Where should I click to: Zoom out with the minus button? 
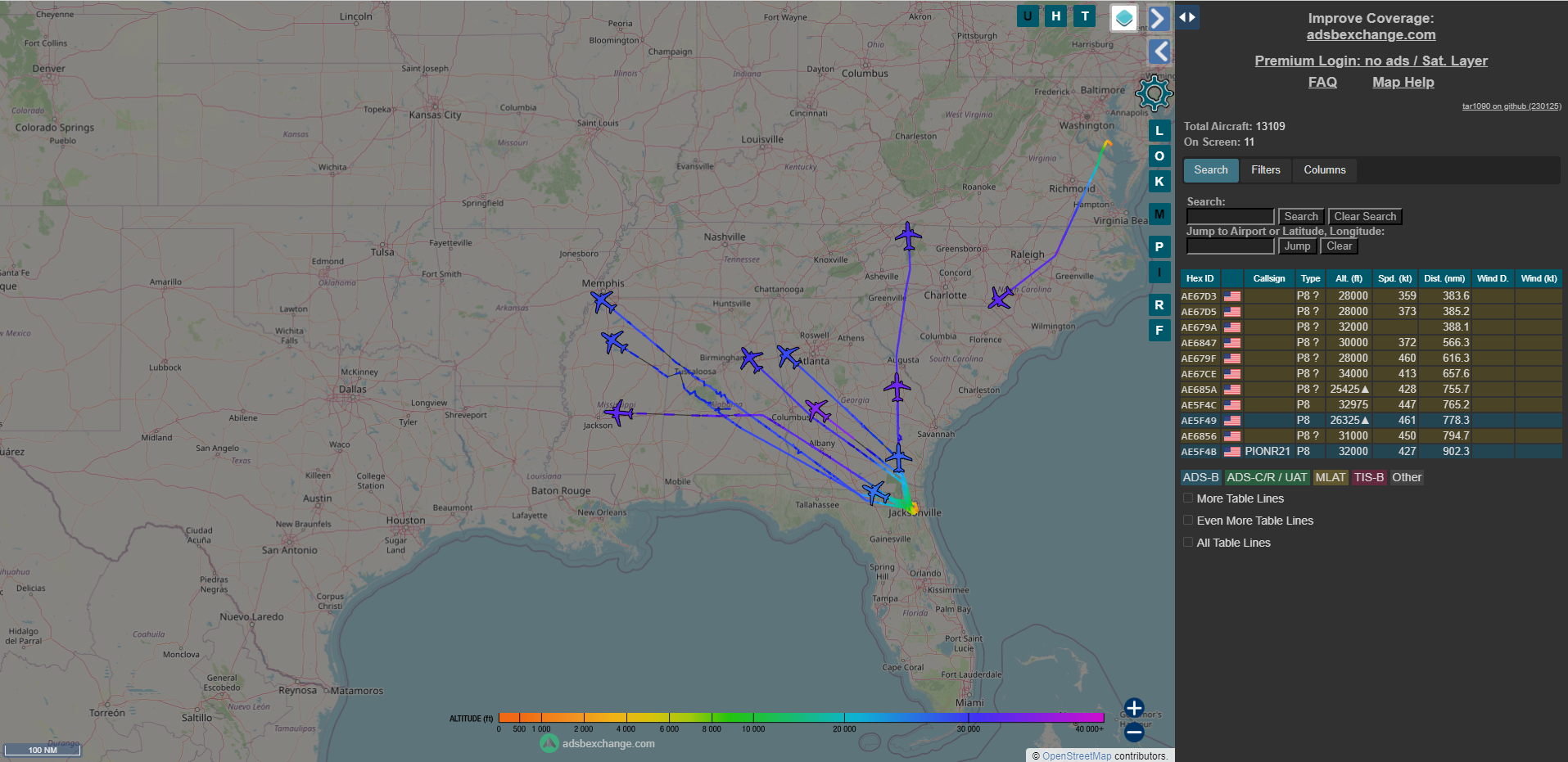(1134, 733)
